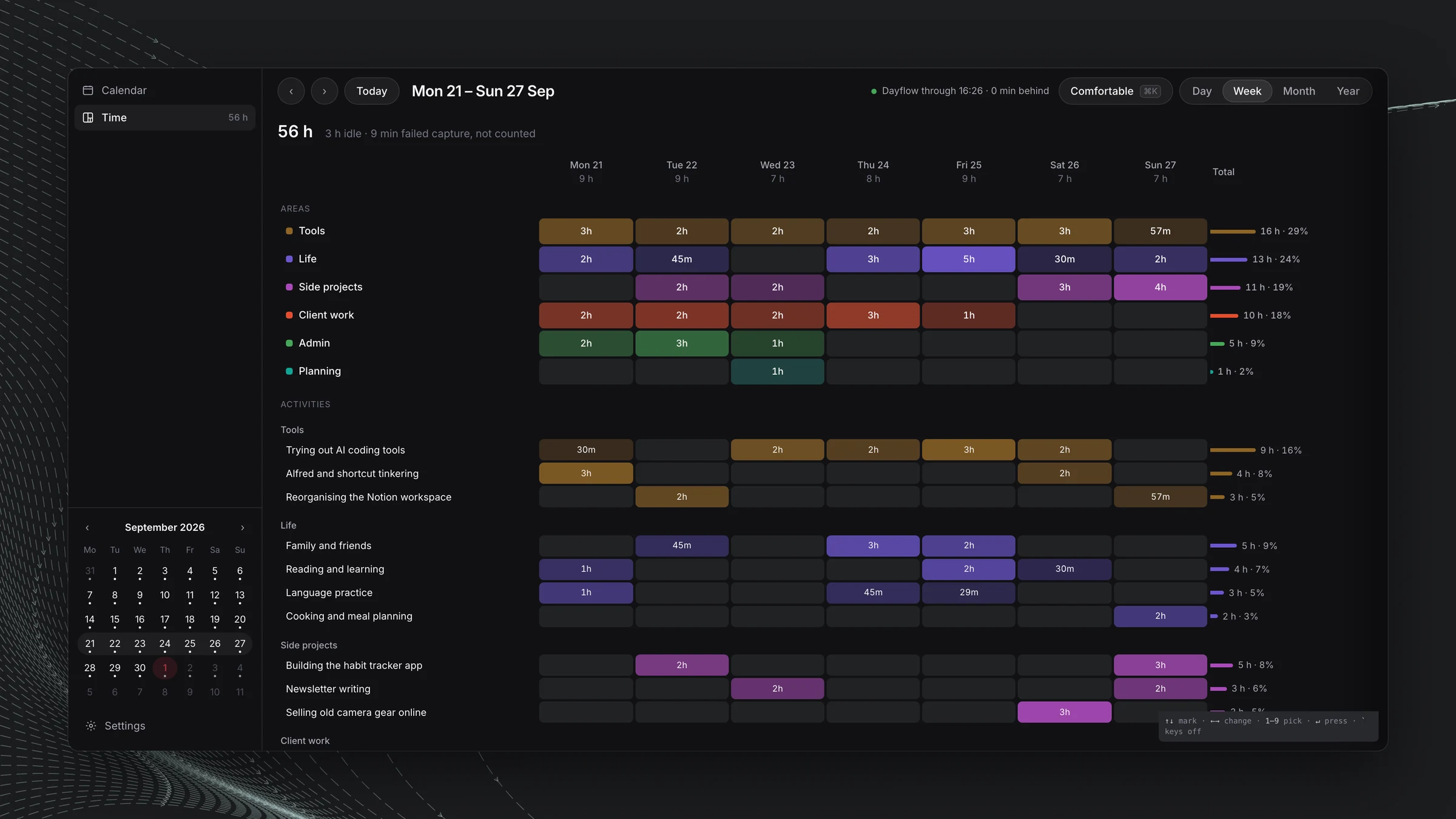This screenshot has height=819, width=1456.
Task: Open the Calendar sidebar item
Action: pyautogui.click(x=164, y=90)
